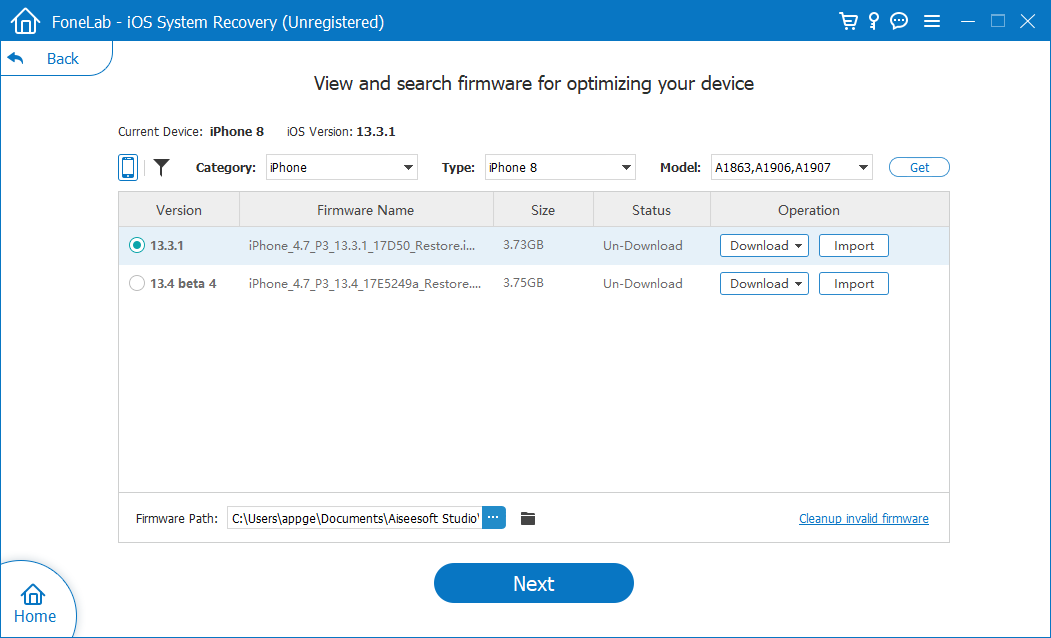This screenshot has height=638, width=1051.
Task: Click the FoneLab home logo icon
Action: (x=25, y=21)
